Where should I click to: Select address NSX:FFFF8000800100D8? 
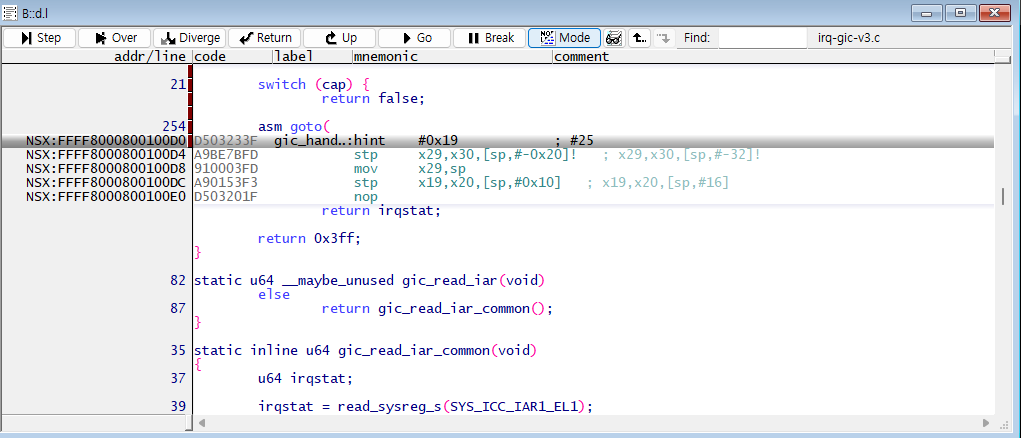click(x=105, y=169)
